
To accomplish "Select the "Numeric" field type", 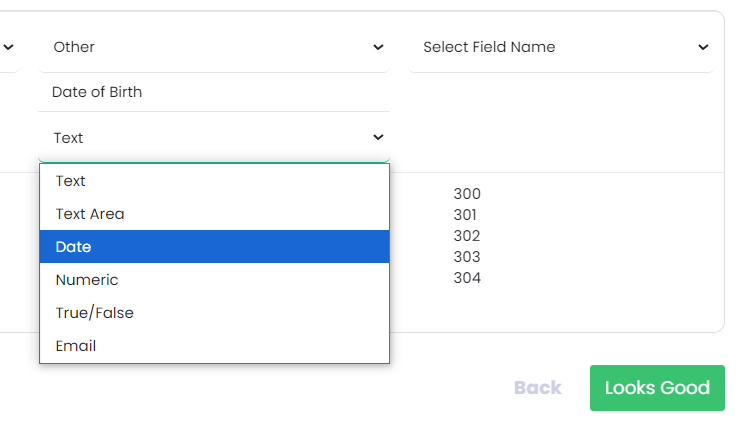I will tap(87, 280).
